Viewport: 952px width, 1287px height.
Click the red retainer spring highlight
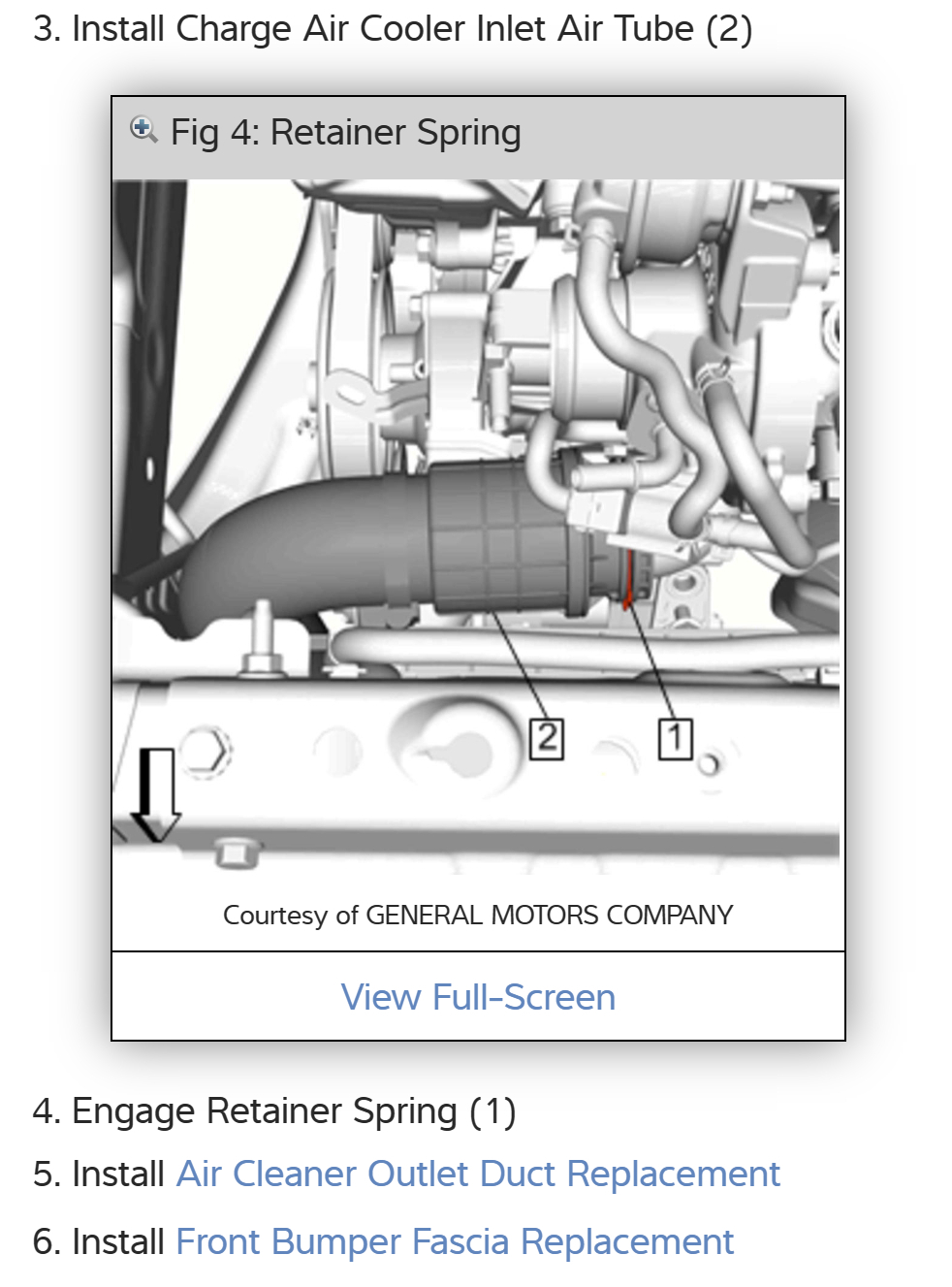tap(627, 580)
